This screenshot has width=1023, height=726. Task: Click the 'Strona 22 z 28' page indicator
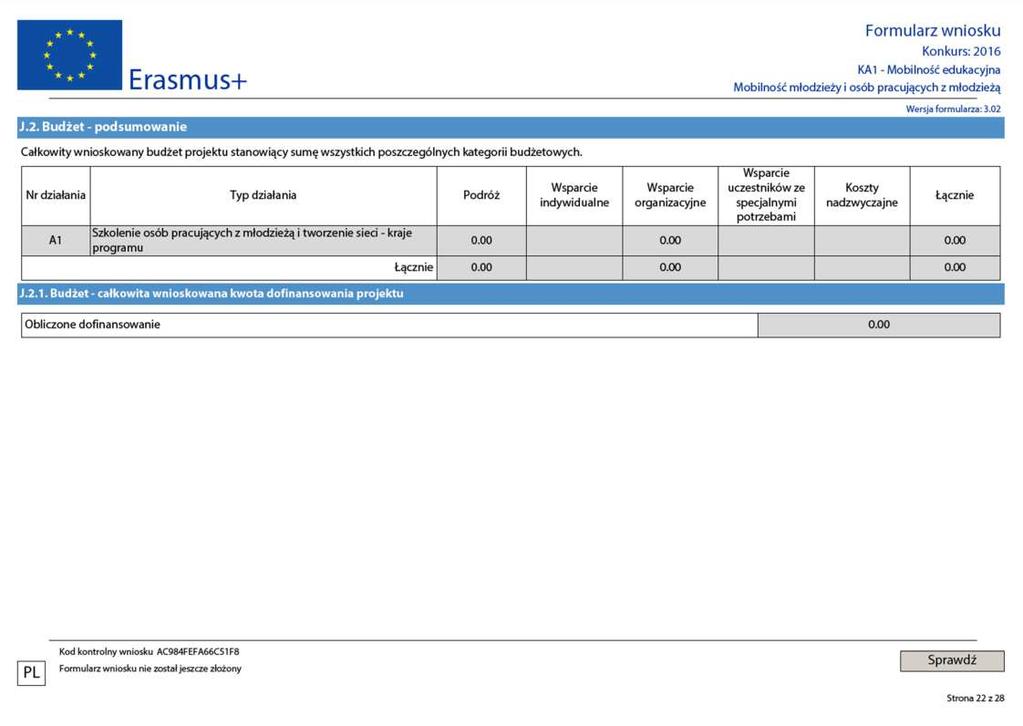point(975,699)
